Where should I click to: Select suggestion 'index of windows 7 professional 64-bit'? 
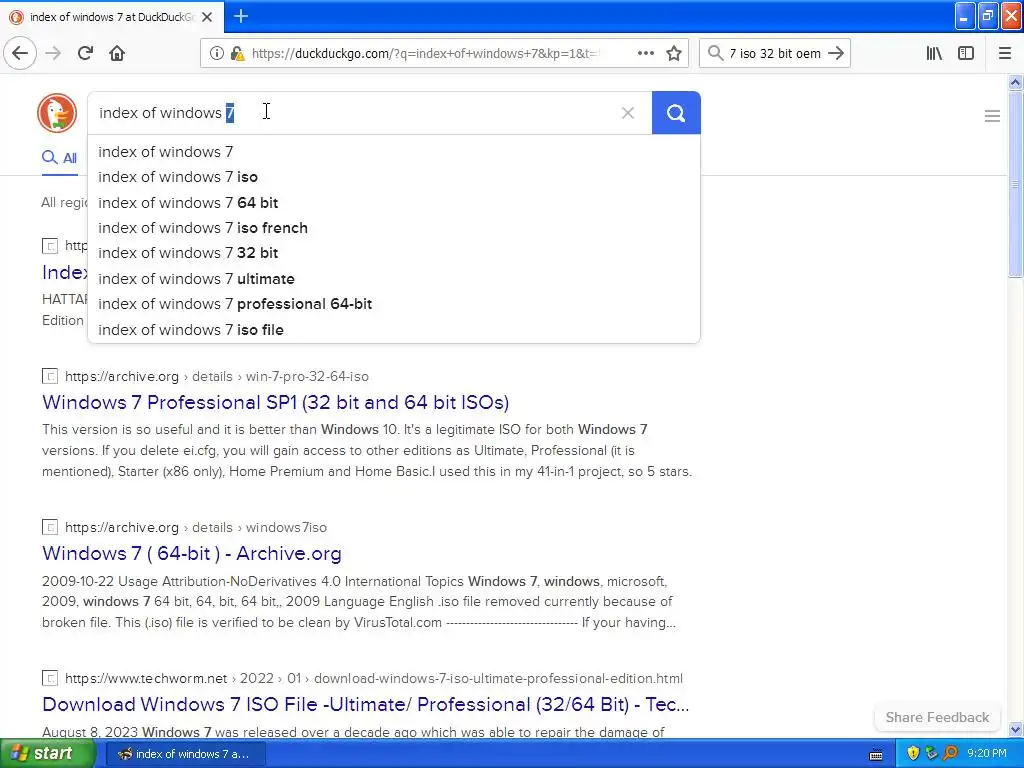point(394,304)
